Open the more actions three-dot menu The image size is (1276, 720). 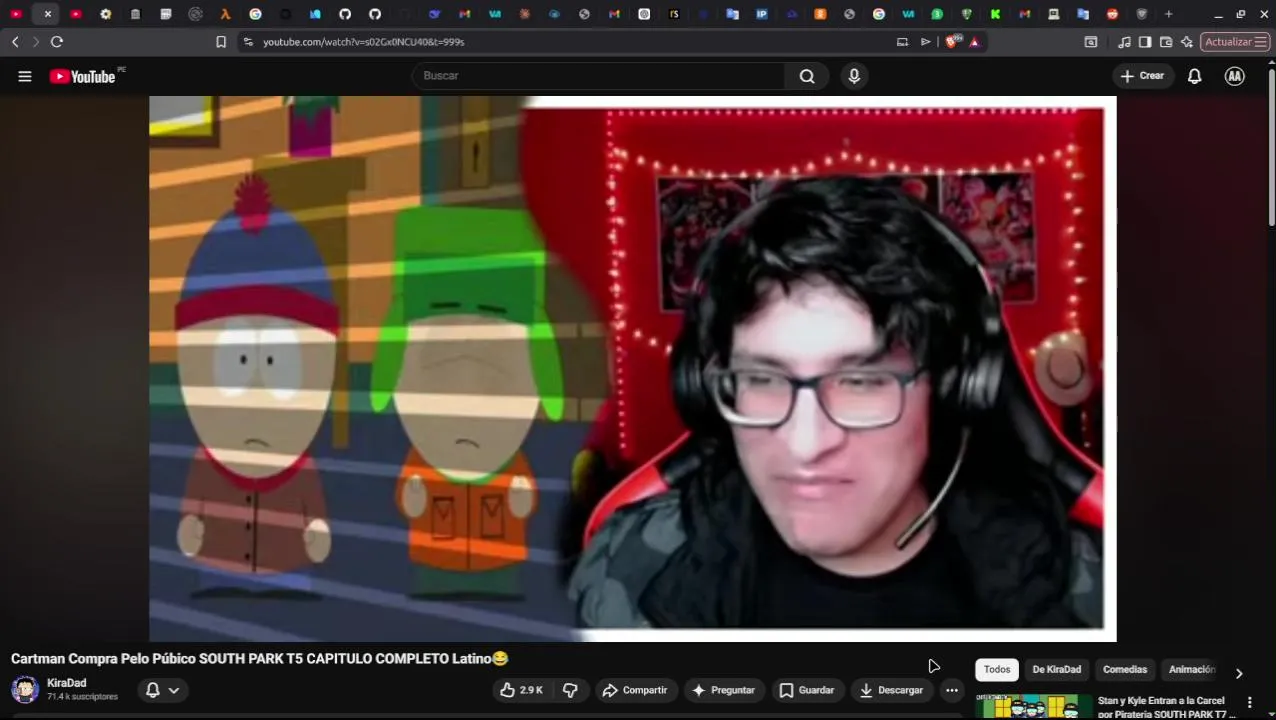(952, 690)
